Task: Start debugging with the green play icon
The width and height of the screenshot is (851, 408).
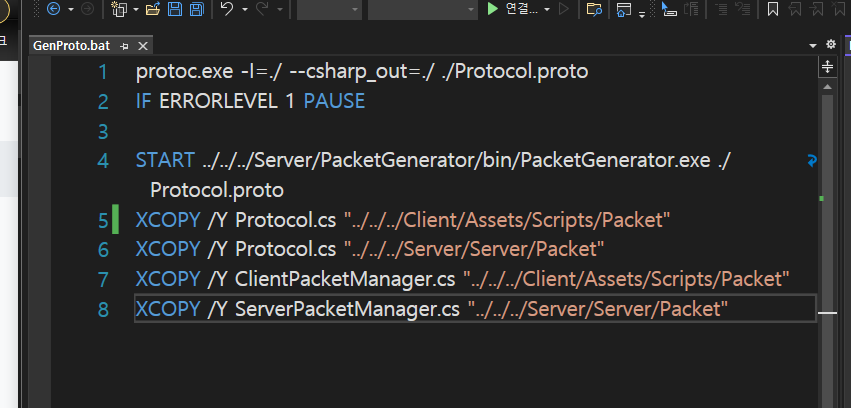Action: pos(492,9)
